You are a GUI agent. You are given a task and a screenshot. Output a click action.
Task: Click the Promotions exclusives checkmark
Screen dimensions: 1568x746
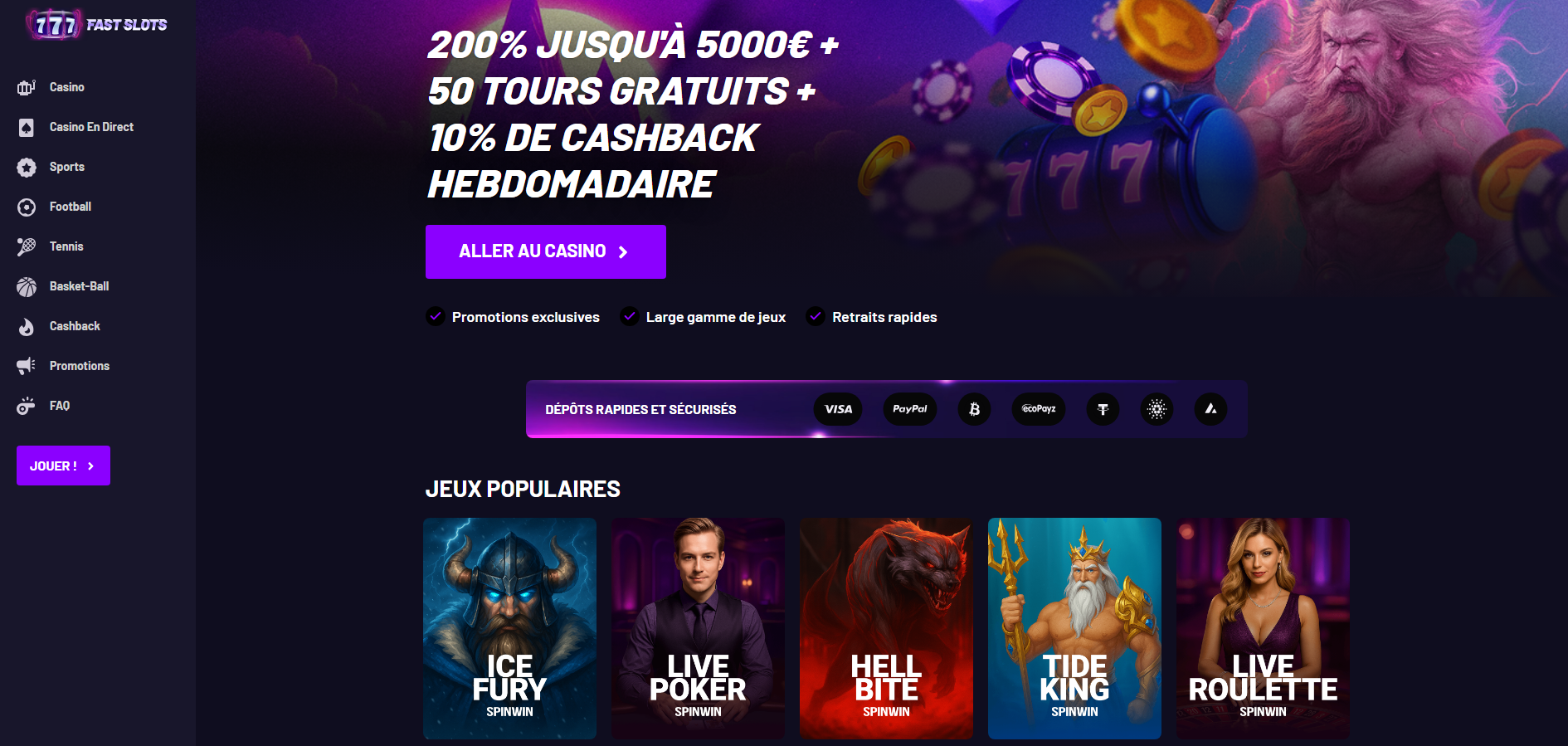click(436, 316)
